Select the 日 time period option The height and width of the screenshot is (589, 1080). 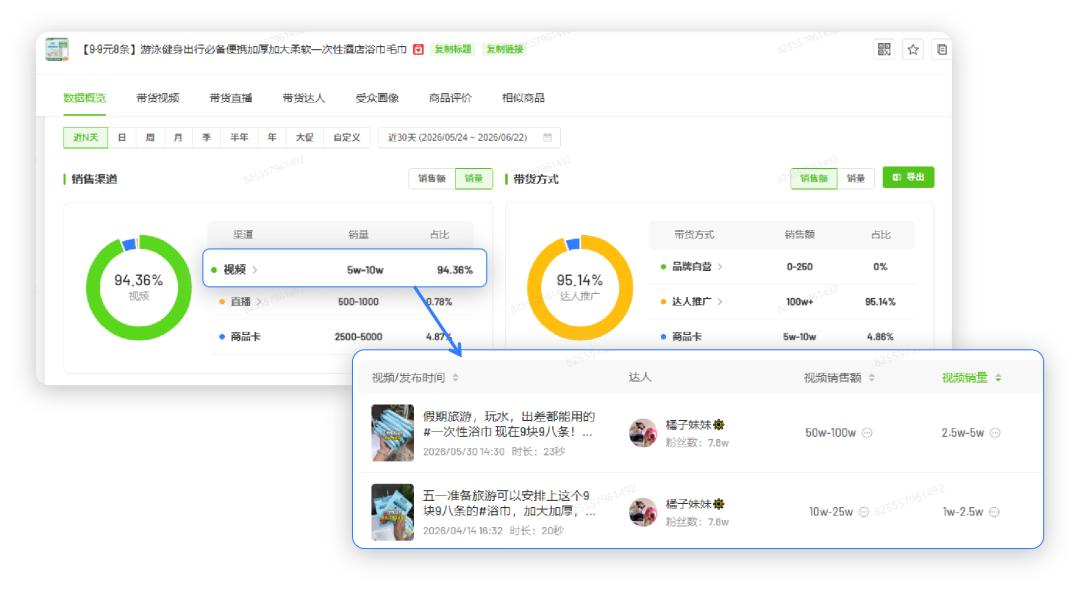(x=122, y=137)
